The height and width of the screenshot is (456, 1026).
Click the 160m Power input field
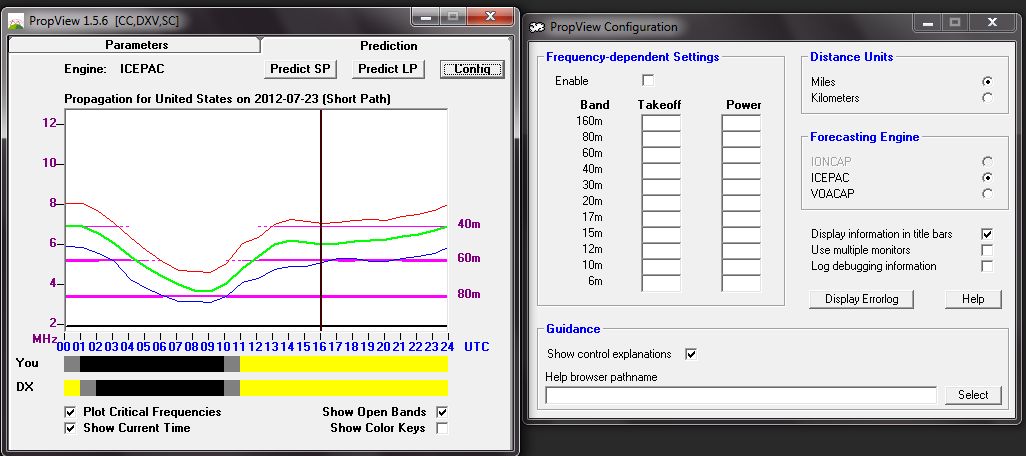point(741,123)
